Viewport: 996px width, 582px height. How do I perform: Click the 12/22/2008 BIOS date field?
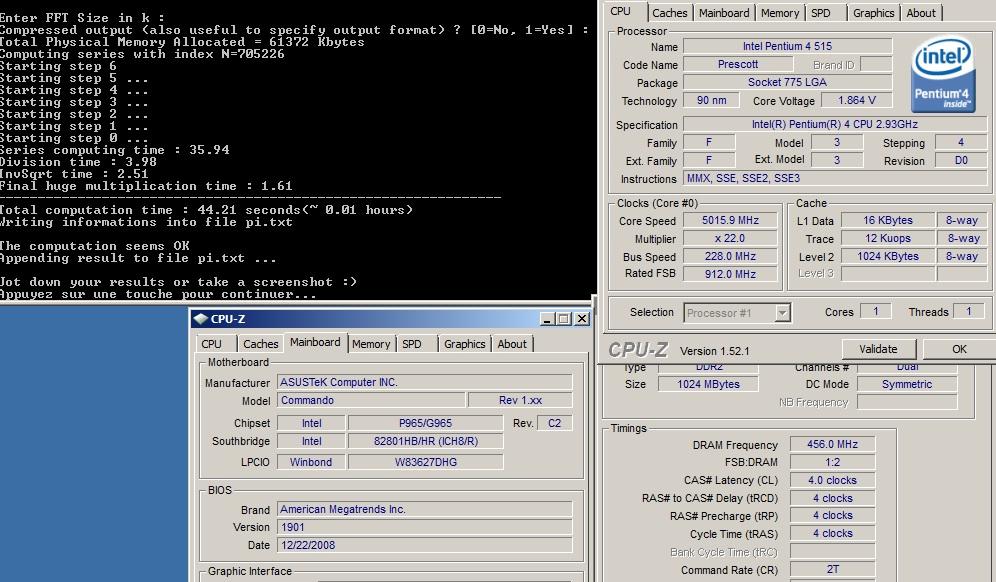(425, 545)
